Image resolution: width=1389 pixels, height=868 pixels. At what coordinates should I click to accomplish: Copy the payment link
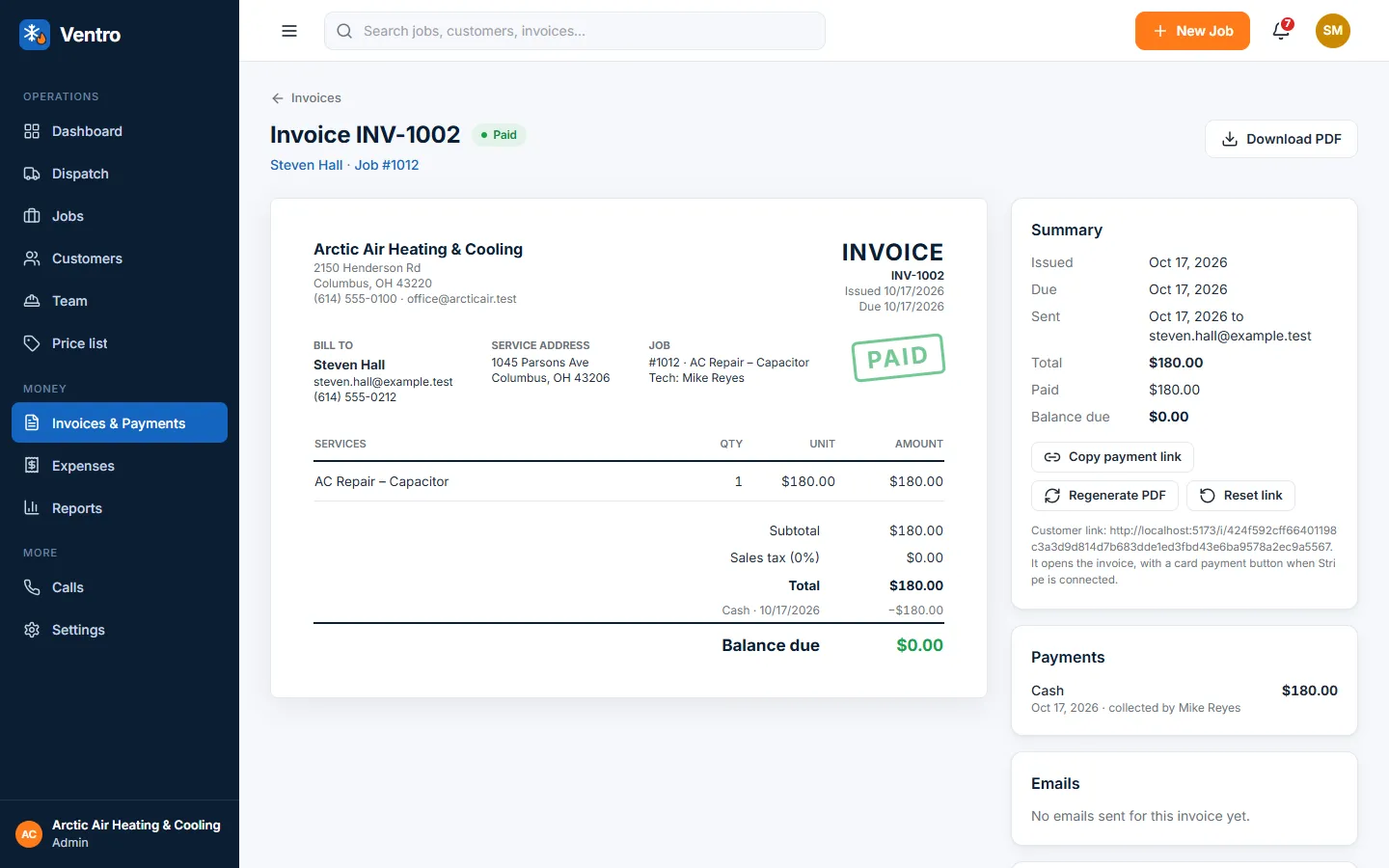pyautogui.click(x=1112, y=457)
